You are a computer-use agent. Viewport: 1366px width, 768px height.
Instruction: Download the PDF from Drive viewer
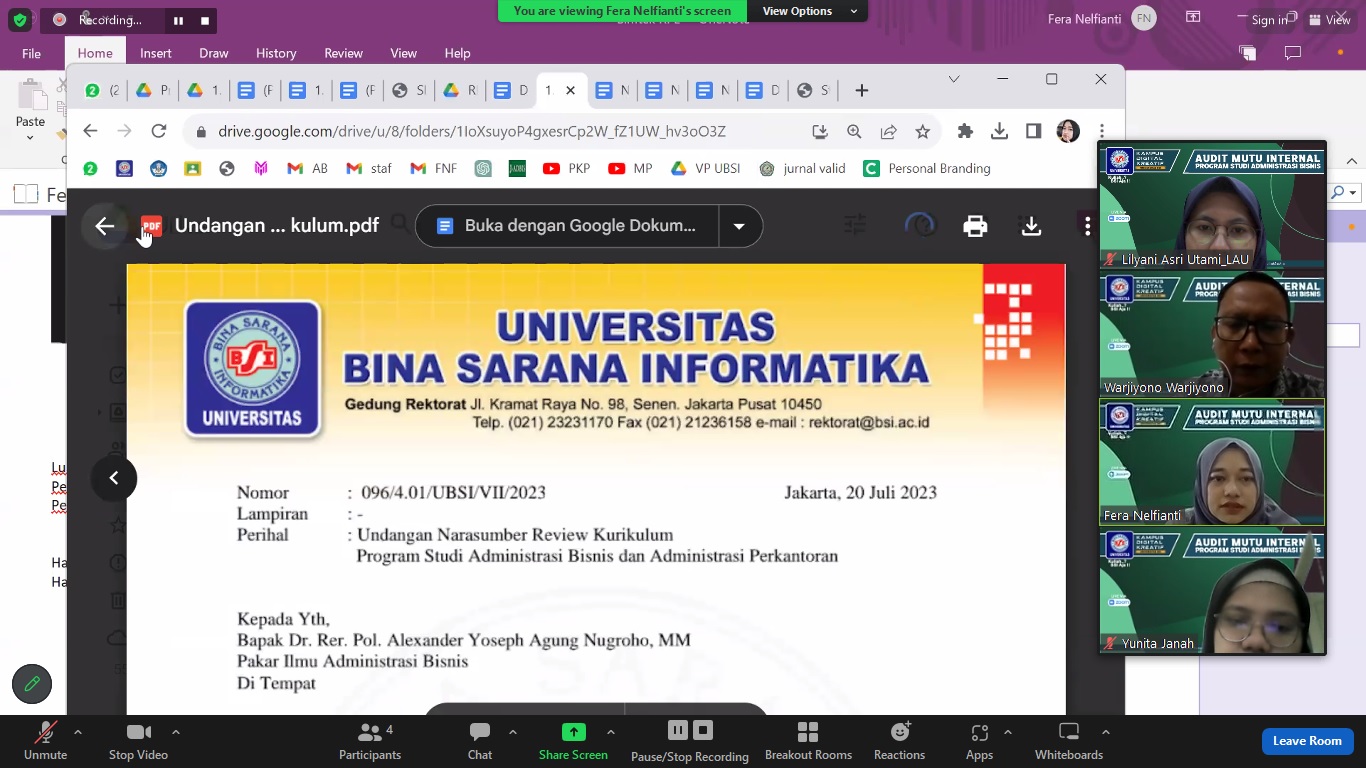[1031, 226]
